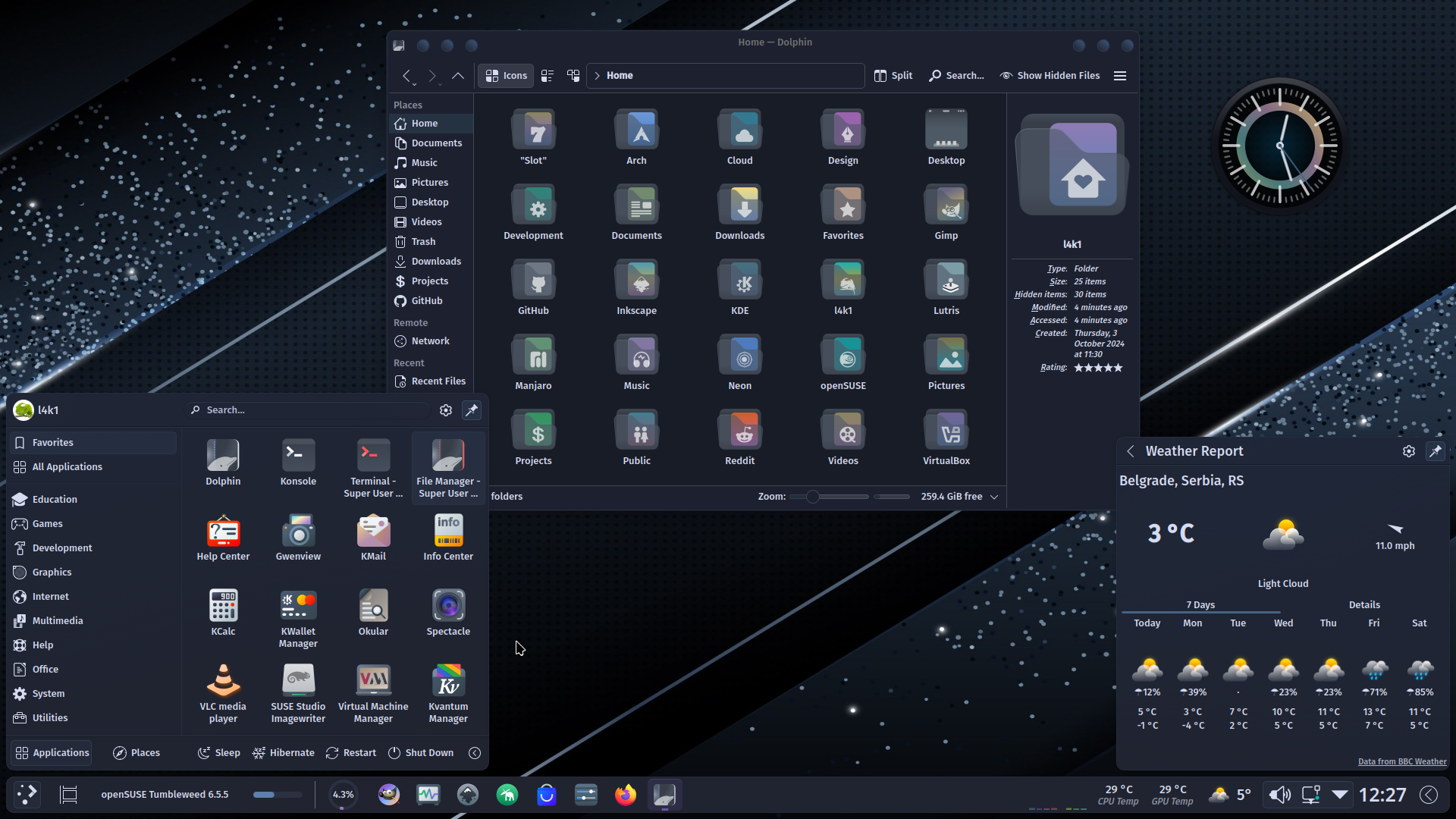Open the openSUSE folder

(843, 363)
